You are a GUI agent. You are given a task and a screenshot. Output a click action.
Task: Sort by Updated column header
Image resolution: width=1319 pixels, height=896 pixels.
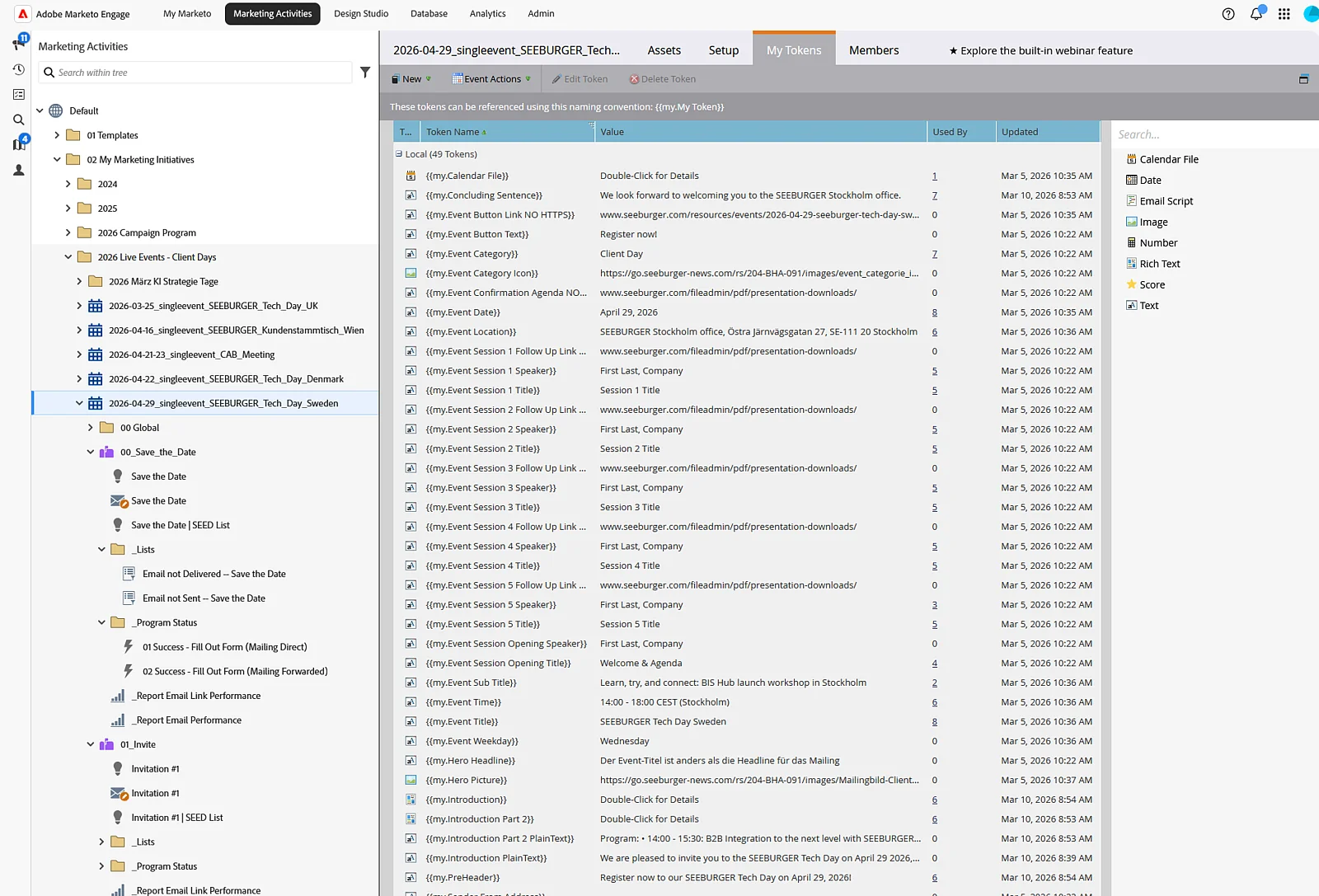[1047, 132]
